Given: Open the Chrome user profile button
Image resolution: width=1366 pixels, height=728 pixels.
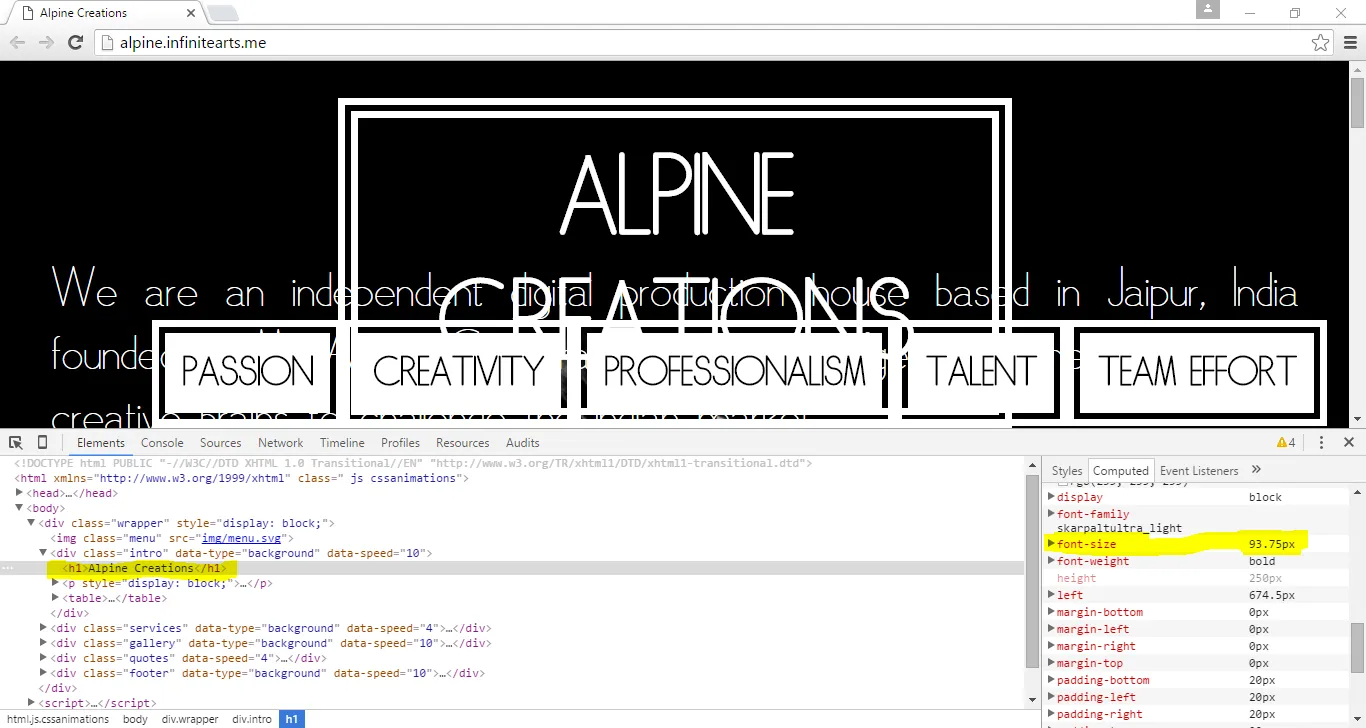Looking at the screenshot, I should (x=1209, y=9).
